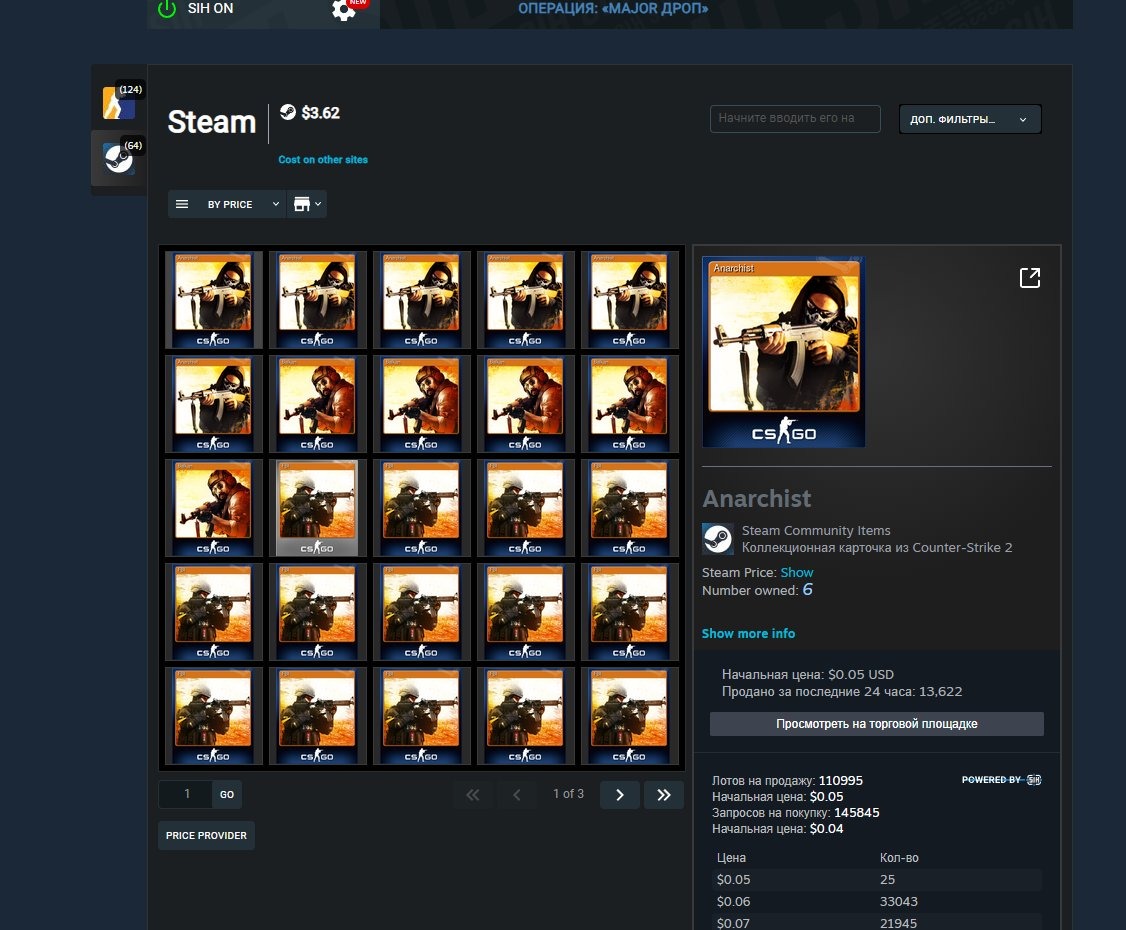Click the item name search field

tap(795, 118)
